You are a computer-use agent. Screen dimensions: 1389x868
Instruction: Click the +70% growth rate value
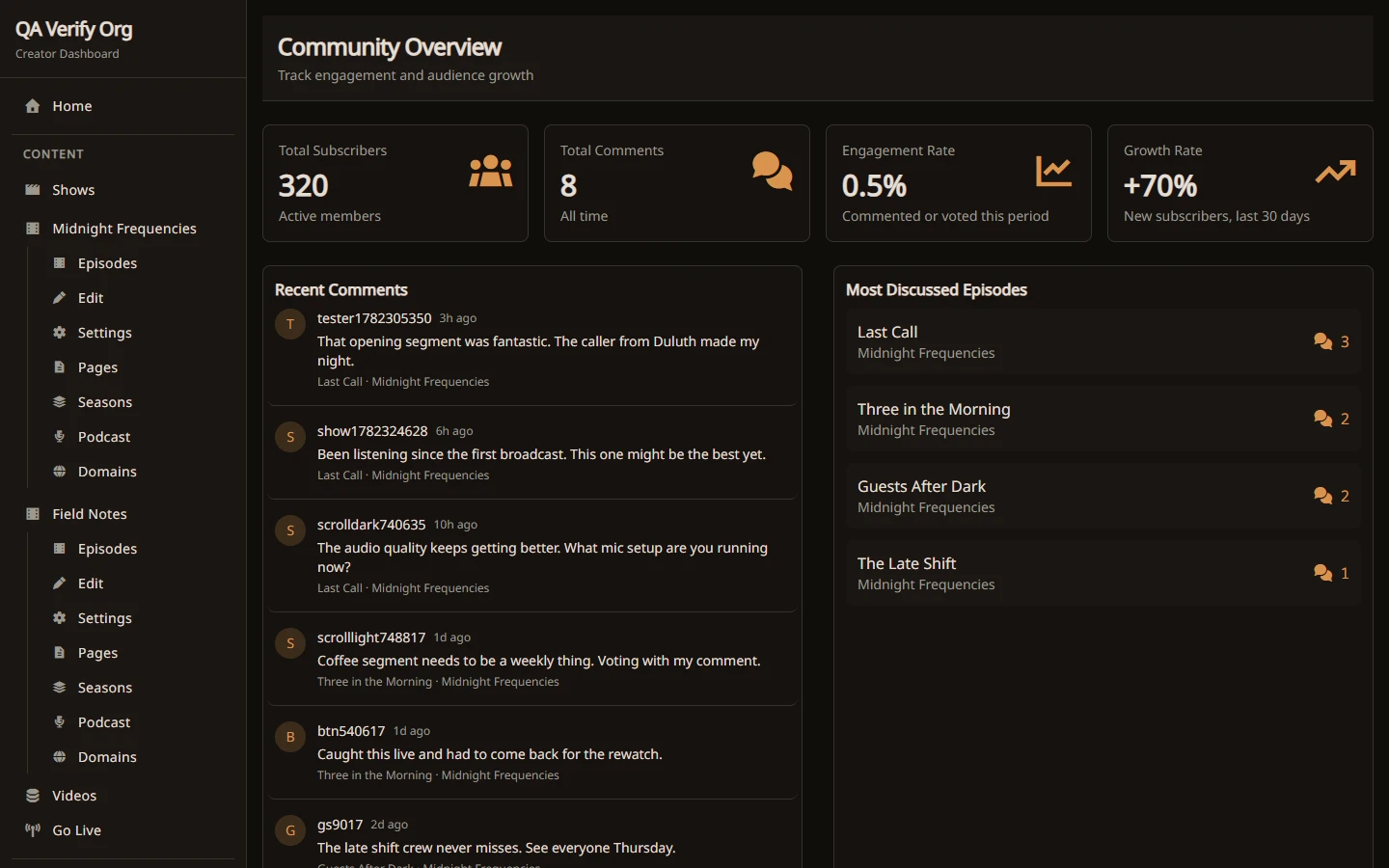1160,185
